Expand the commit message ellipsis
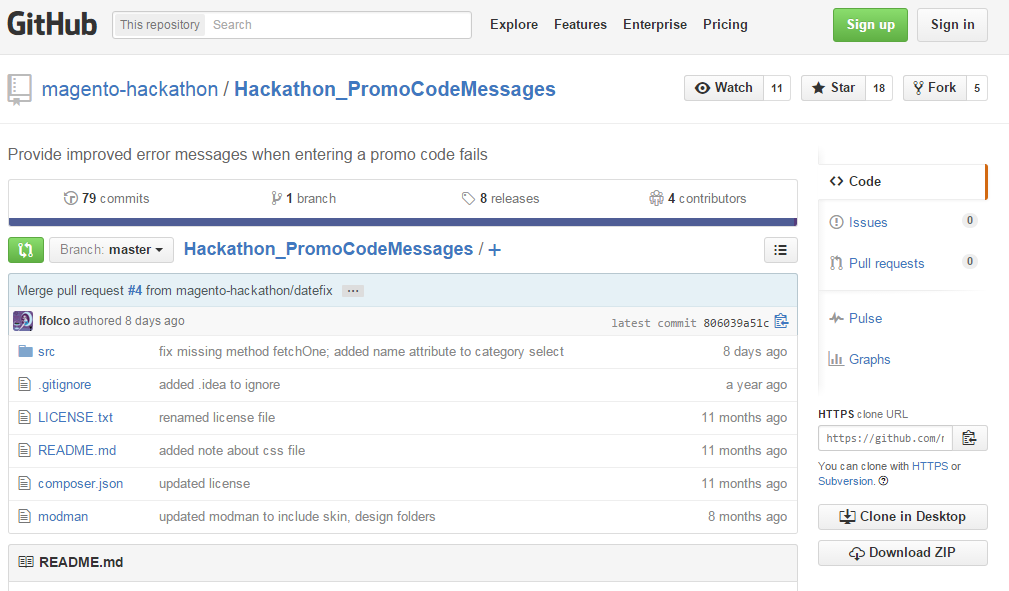The height and width of the screenshot is (591, 1009). (353, 291)
